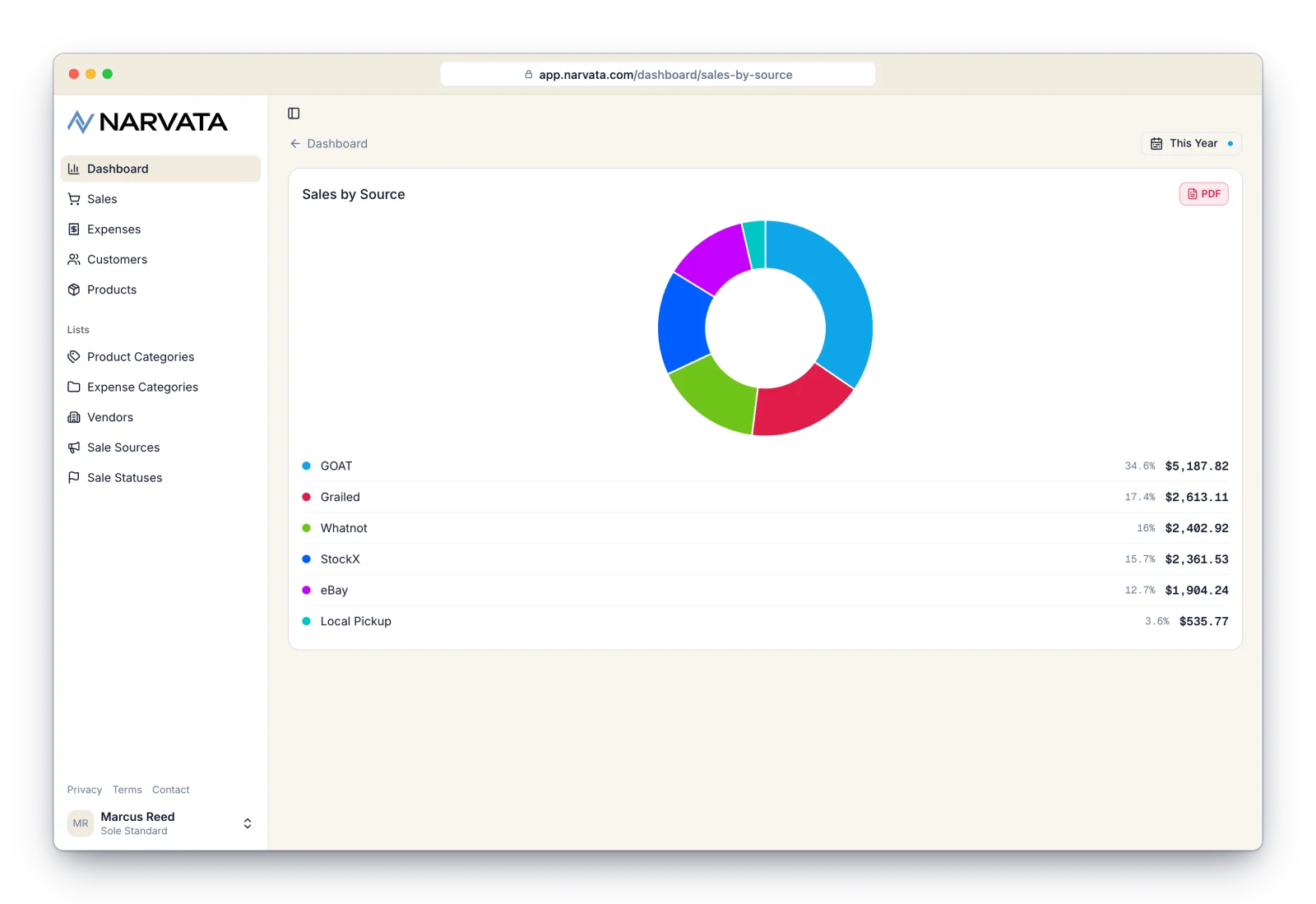
Task: Click the Sale Sources megaphone icon
Action: click(74, 447)
